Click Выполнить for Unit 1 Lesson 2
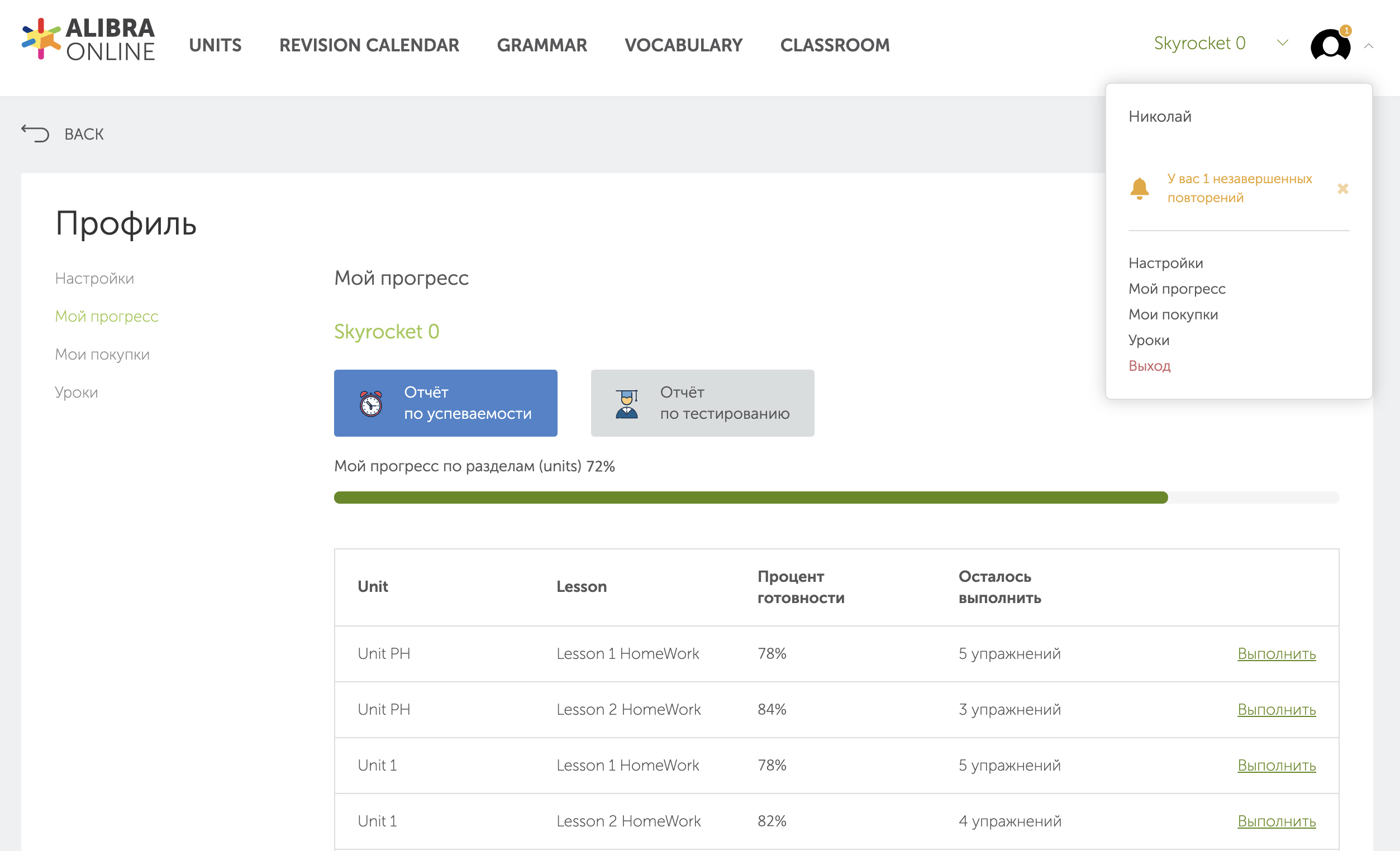Image resolution: width=1400 pixels, height=851 pixels. (x=1276, y=821)
